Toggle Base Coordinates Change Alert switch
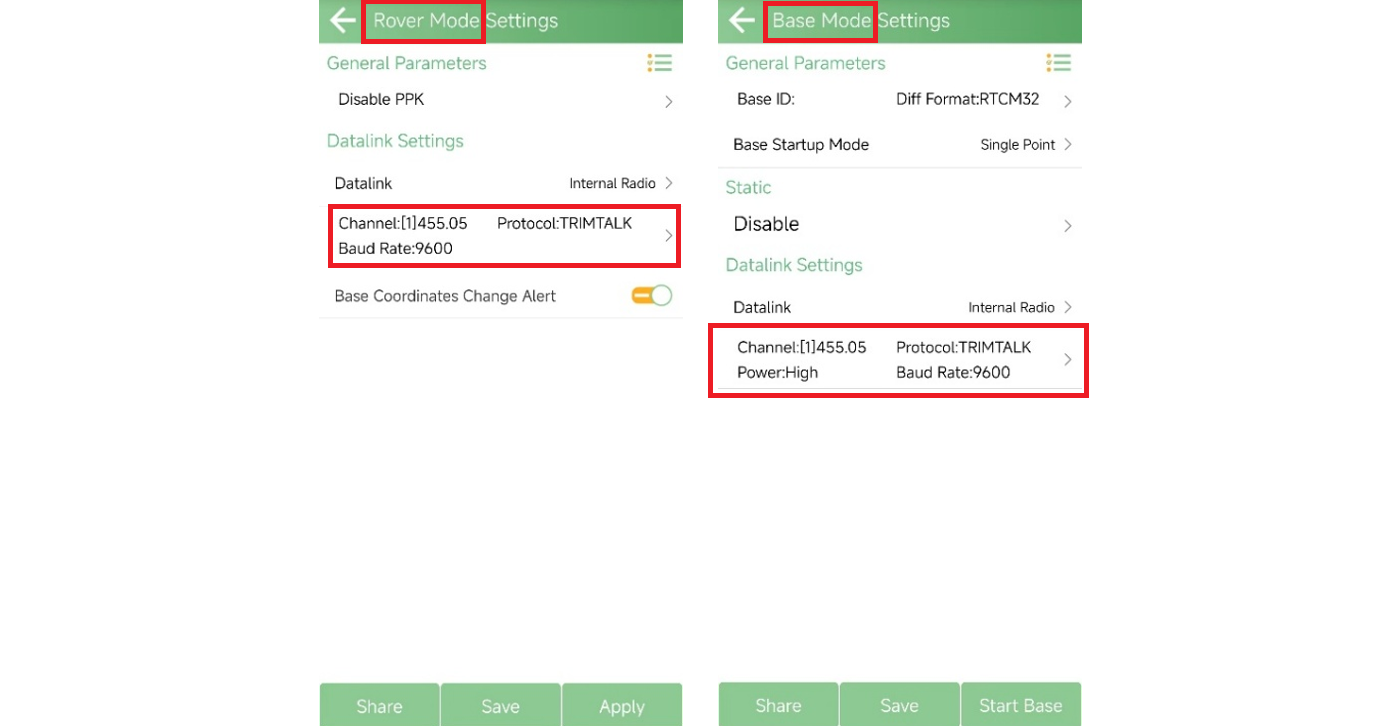The width and height of the screenshot is (1399, 726). coord(652,296)
